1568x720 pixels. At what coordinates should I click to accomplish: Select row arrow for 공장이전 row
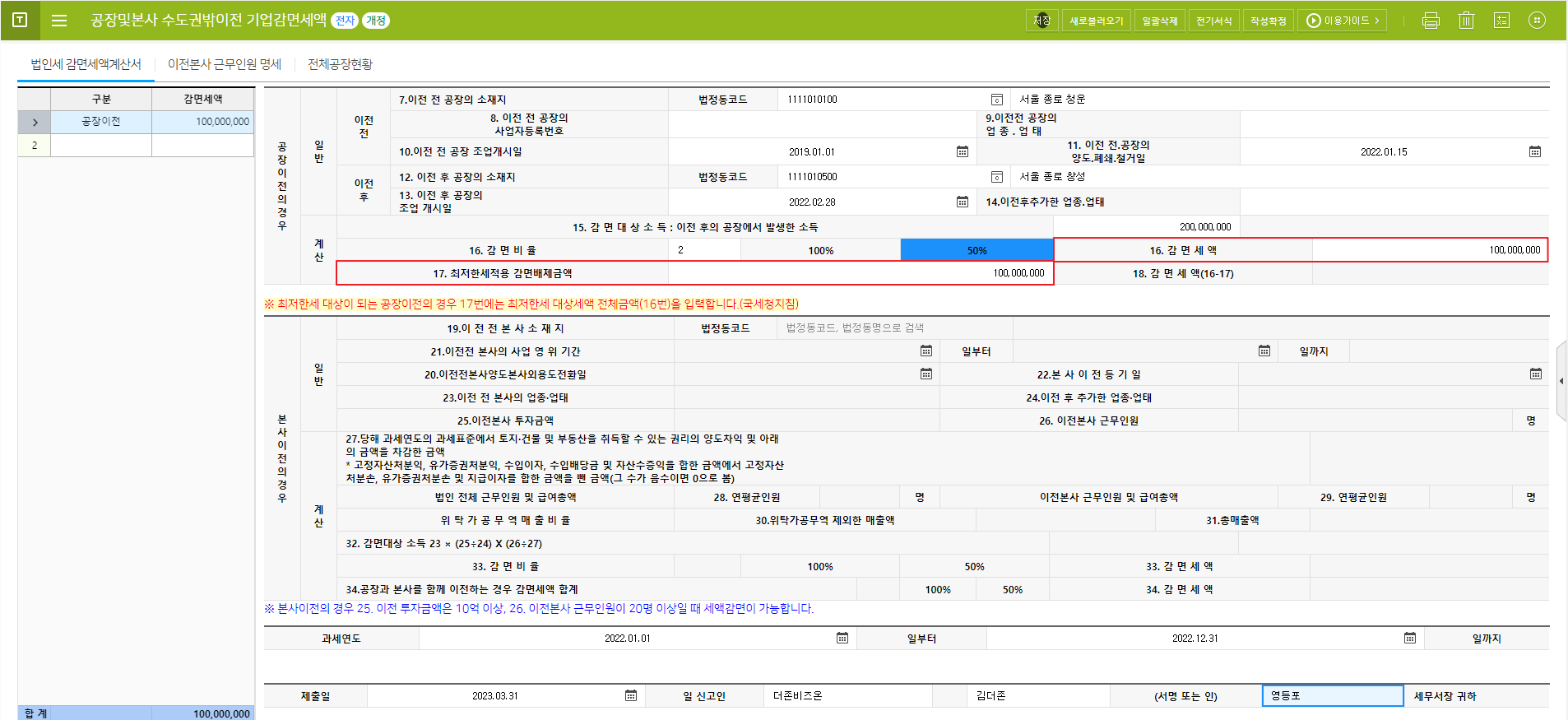coord(35,122)
